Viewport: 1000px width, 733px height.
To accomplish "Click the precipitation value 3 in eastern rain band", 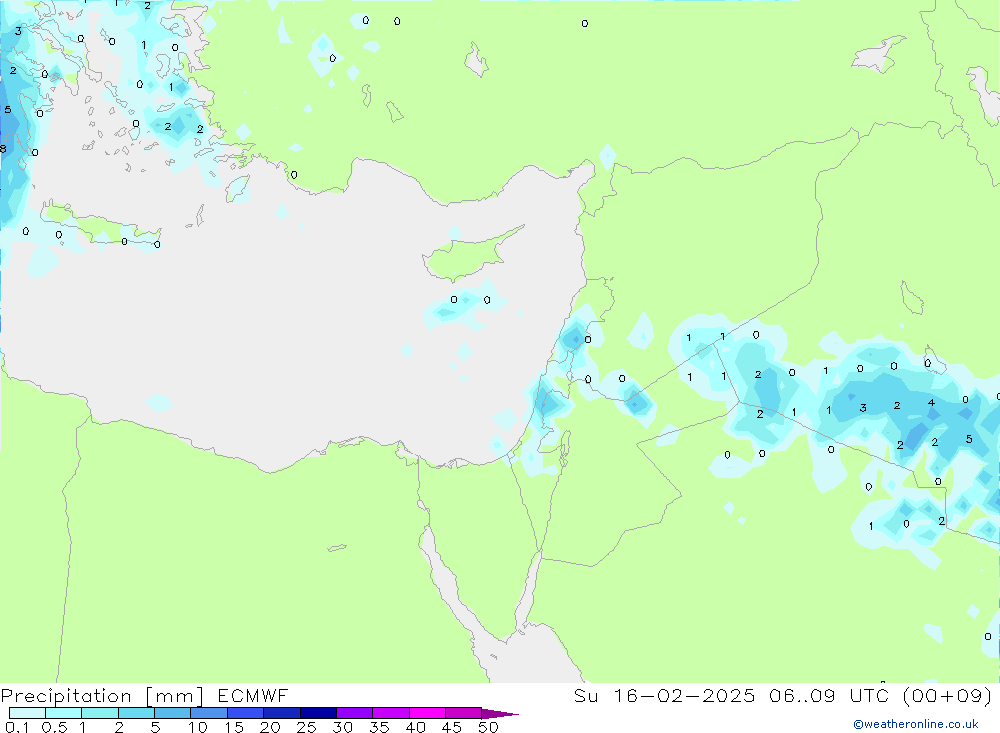I will tap(863, 408).
